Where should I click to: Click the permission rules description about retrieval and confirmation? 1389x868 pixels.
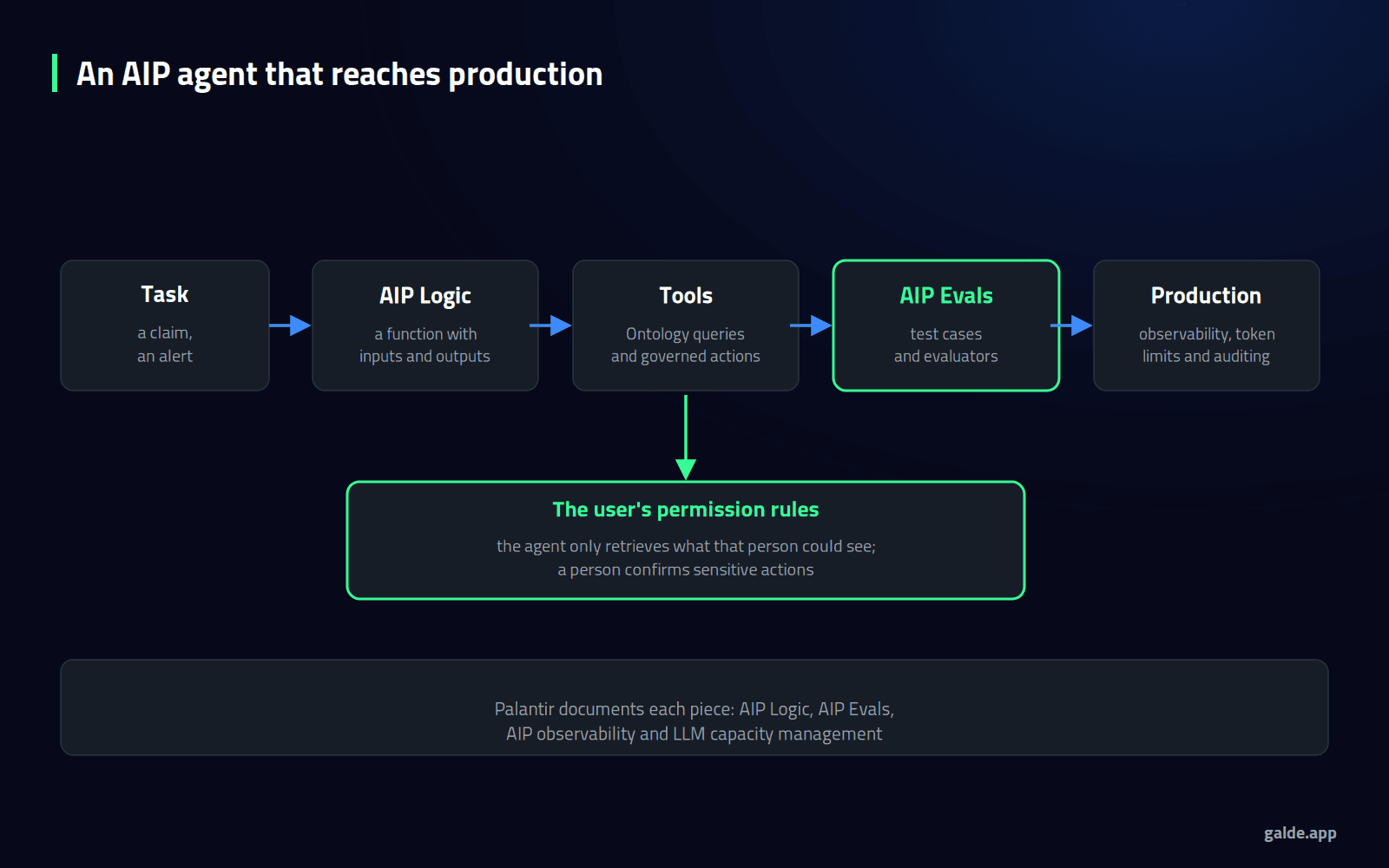pyautogui.click(x=686, y=558)
